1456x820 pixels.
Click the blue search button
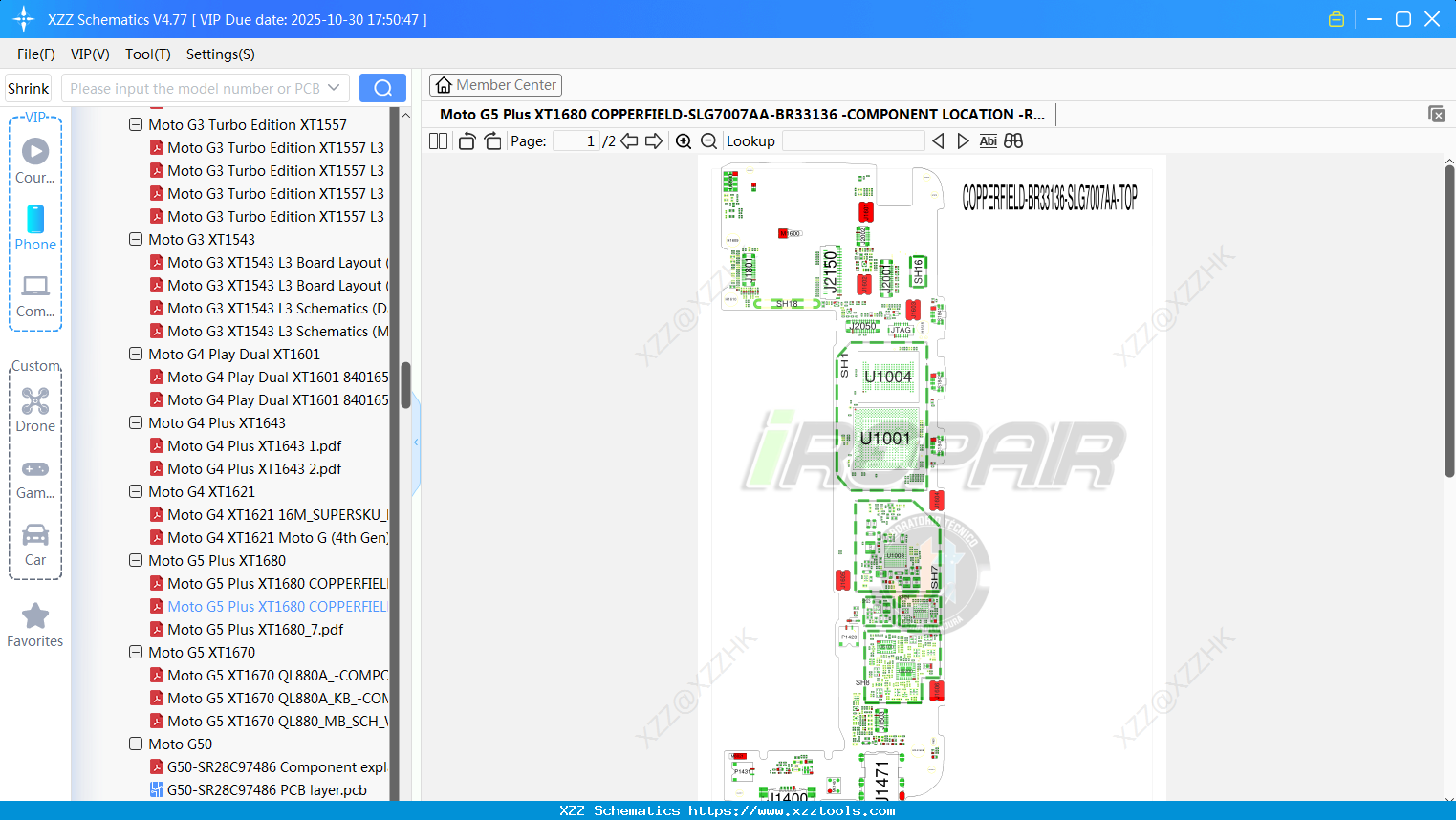(x=382, y=88)
